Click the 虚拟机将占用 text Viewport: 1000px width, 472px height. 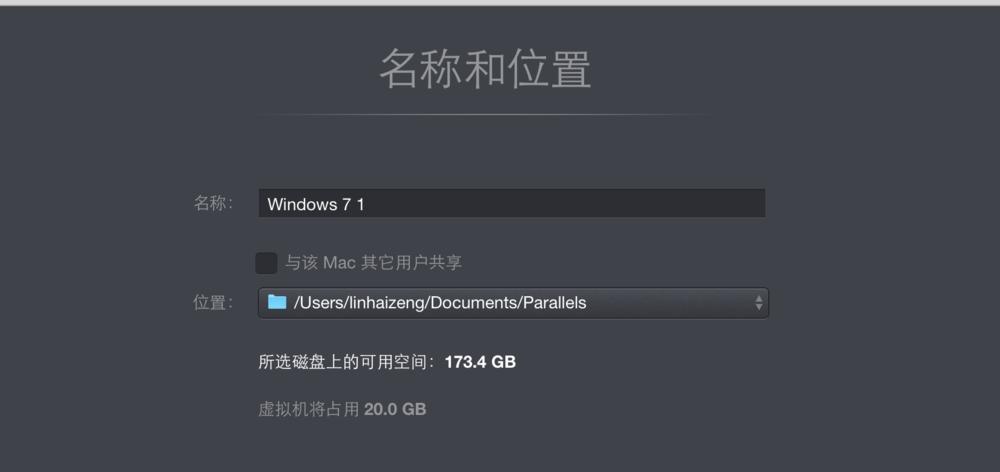click(309, 409)
